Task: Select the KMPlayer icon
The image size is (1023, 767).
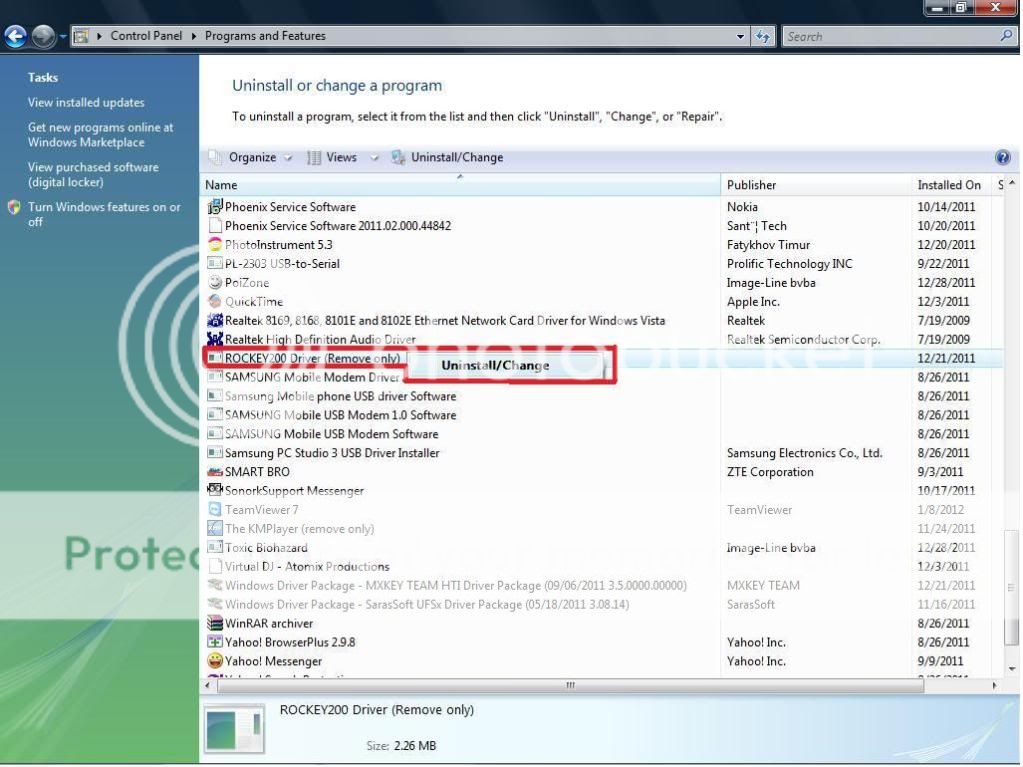Action: tap(215, 528)
